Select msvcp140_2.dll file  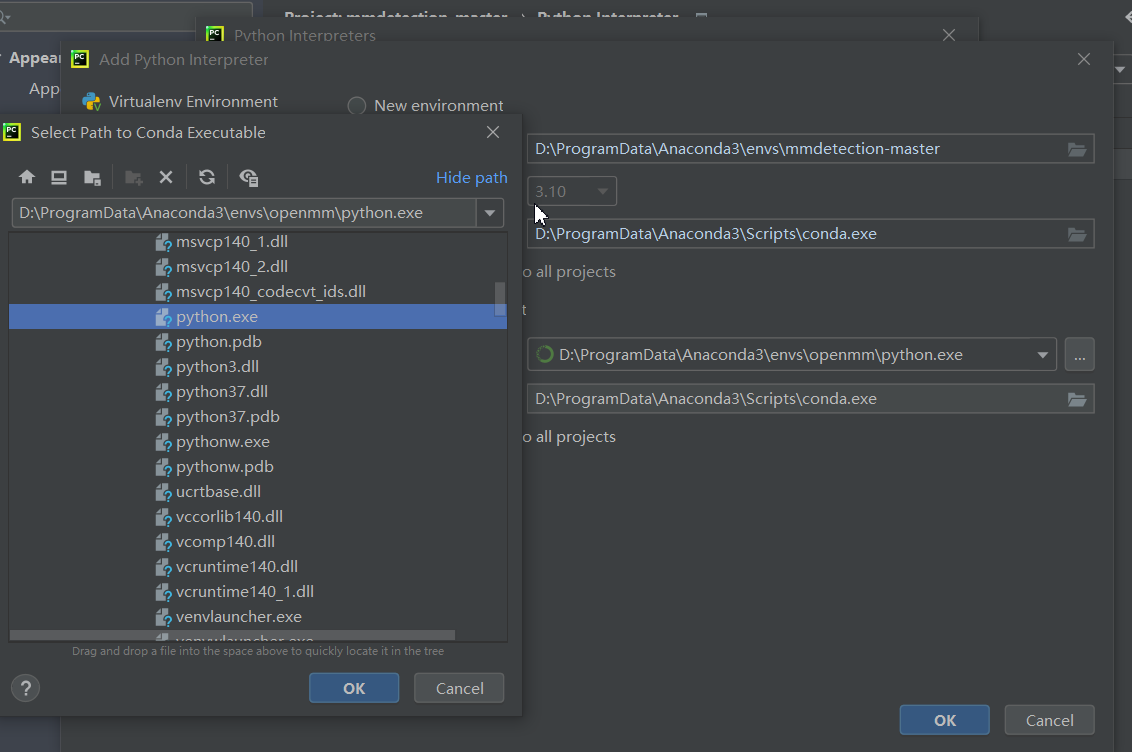point(232,267)
